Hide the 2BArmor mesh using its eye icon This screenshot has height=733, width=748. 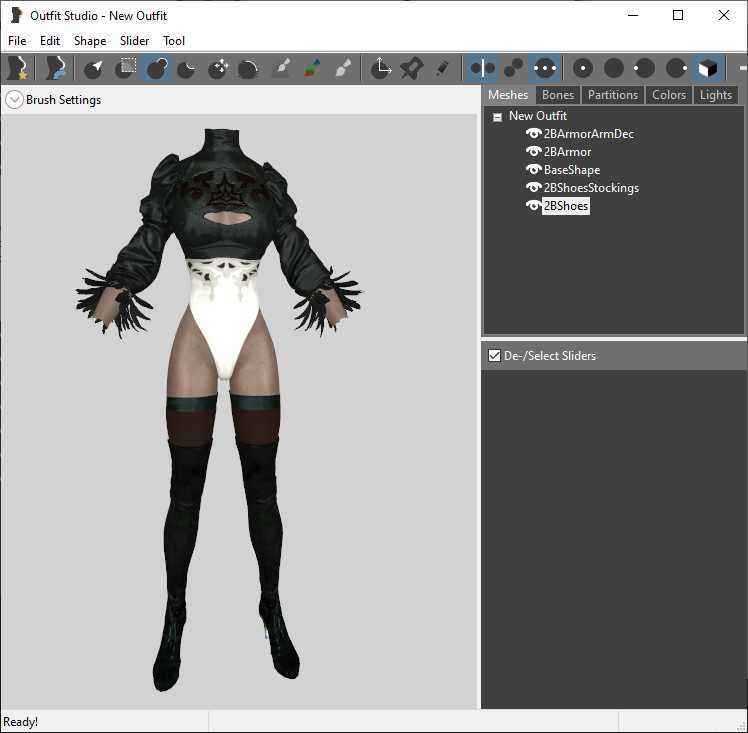[x=533, y=152]
